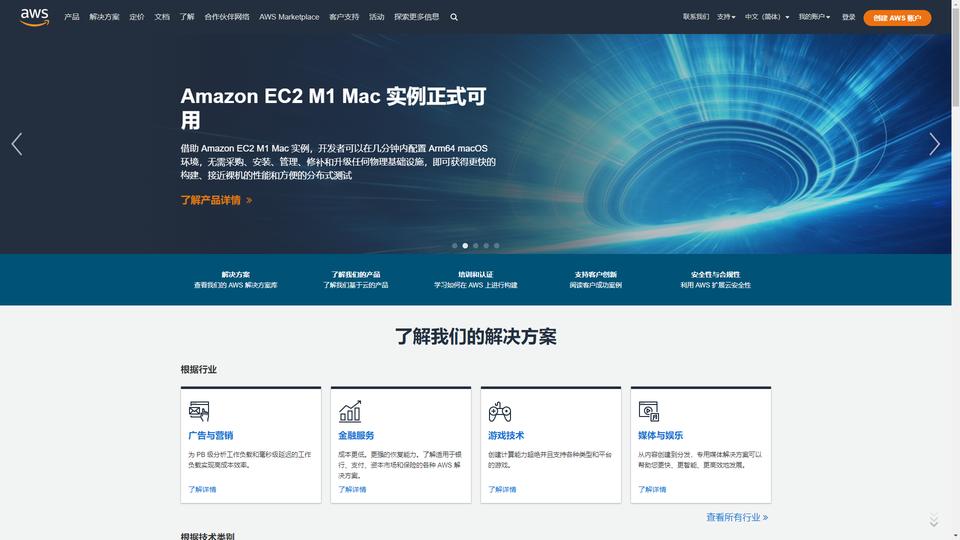
Task: Click the 广告与营销 heading link
Action: point(211,435)
